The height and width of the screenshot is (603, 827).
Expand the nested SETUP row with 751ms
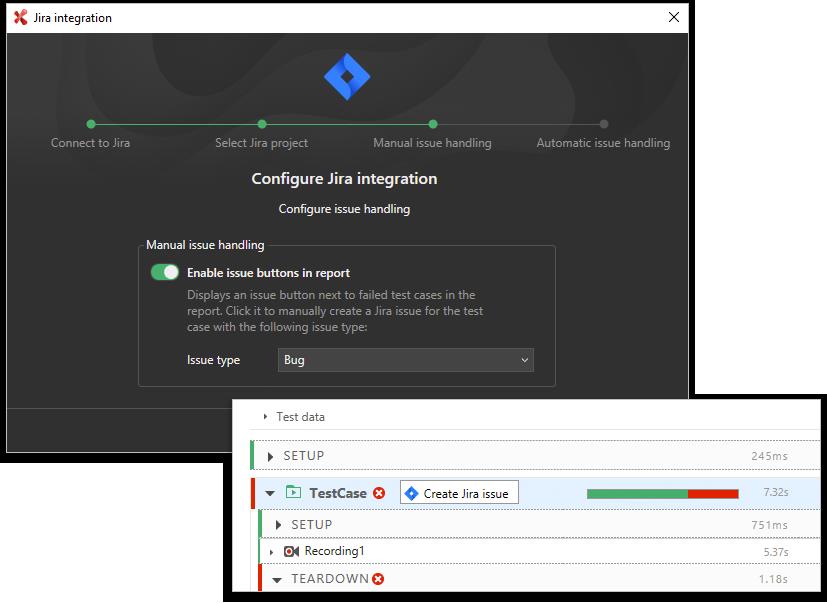(278, 525)
